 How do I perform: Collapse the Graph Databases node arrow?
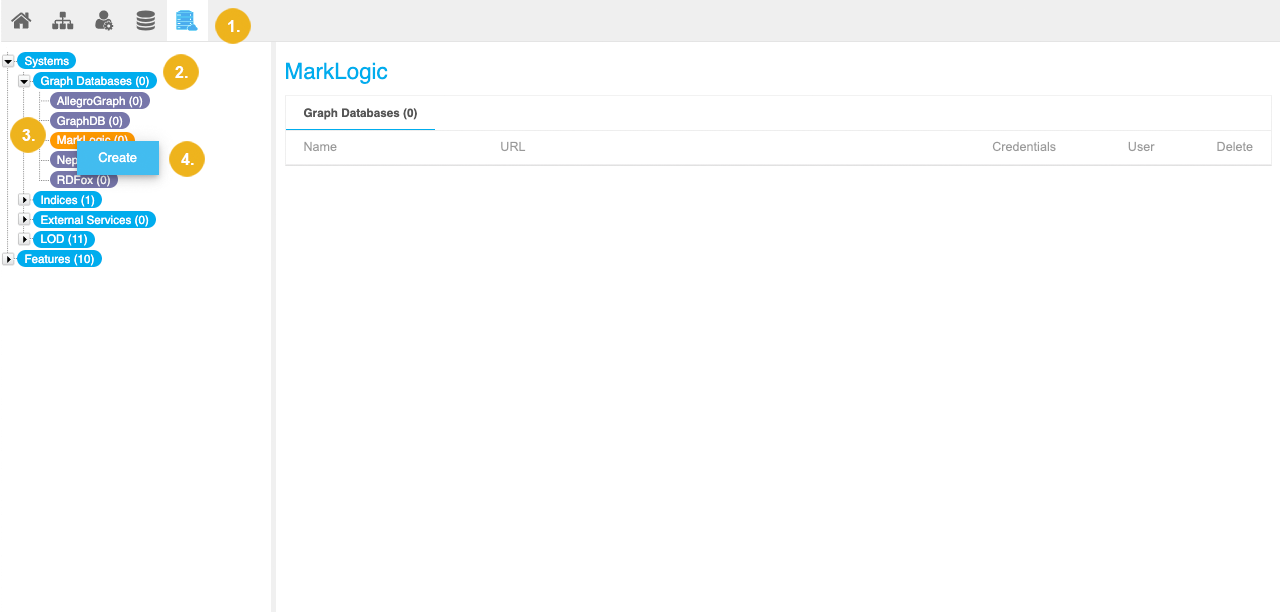(x=25, y=81)
